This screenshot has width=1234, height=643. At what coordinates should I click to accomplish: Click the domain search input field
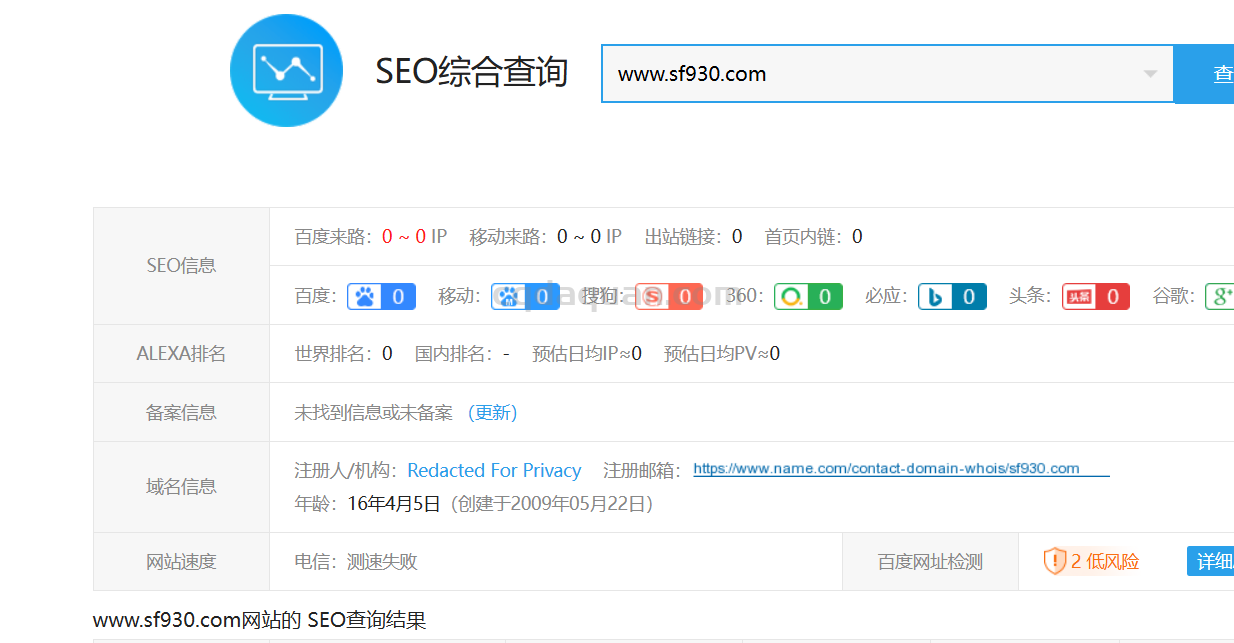[x=870, y=74]
